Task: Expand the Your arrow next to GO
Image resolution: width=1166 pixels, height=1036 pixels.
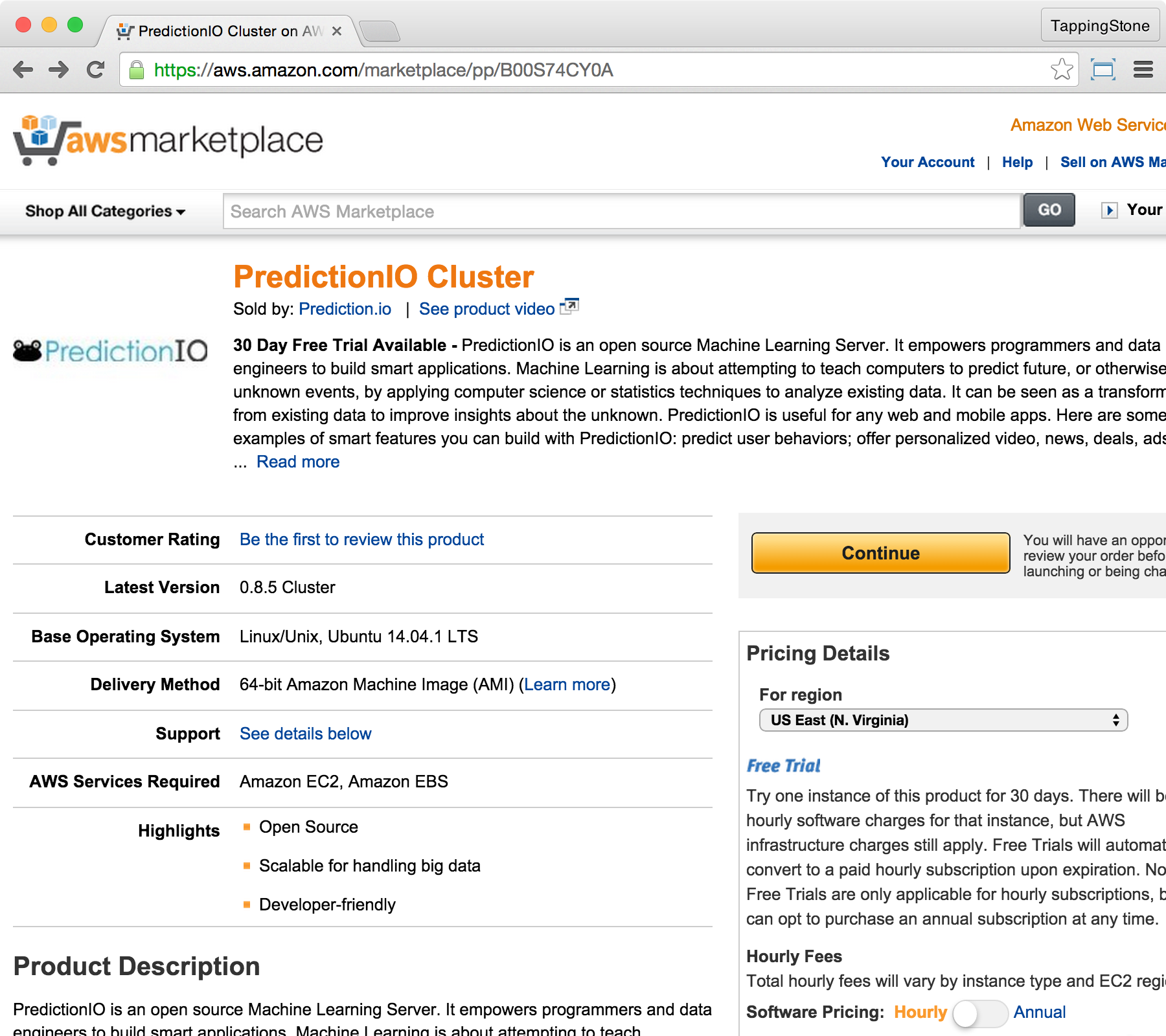Action: [1109, 210]
